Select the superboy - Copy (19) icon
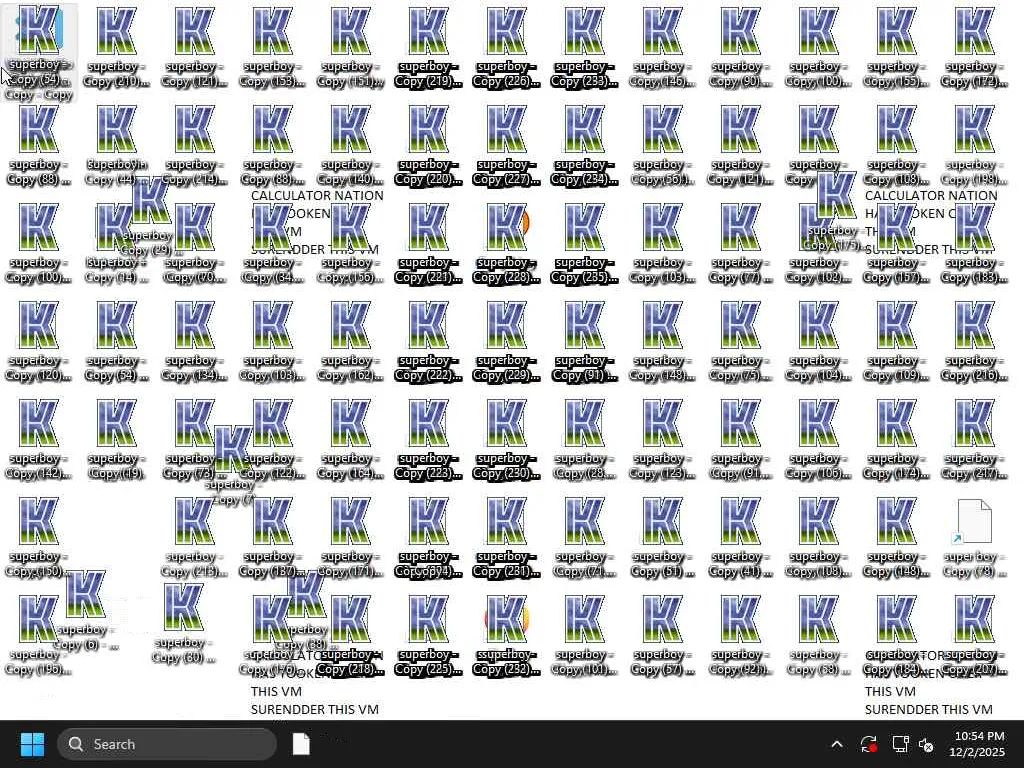This screenshot has height=768, width=1024. click(x=117, y=439)
